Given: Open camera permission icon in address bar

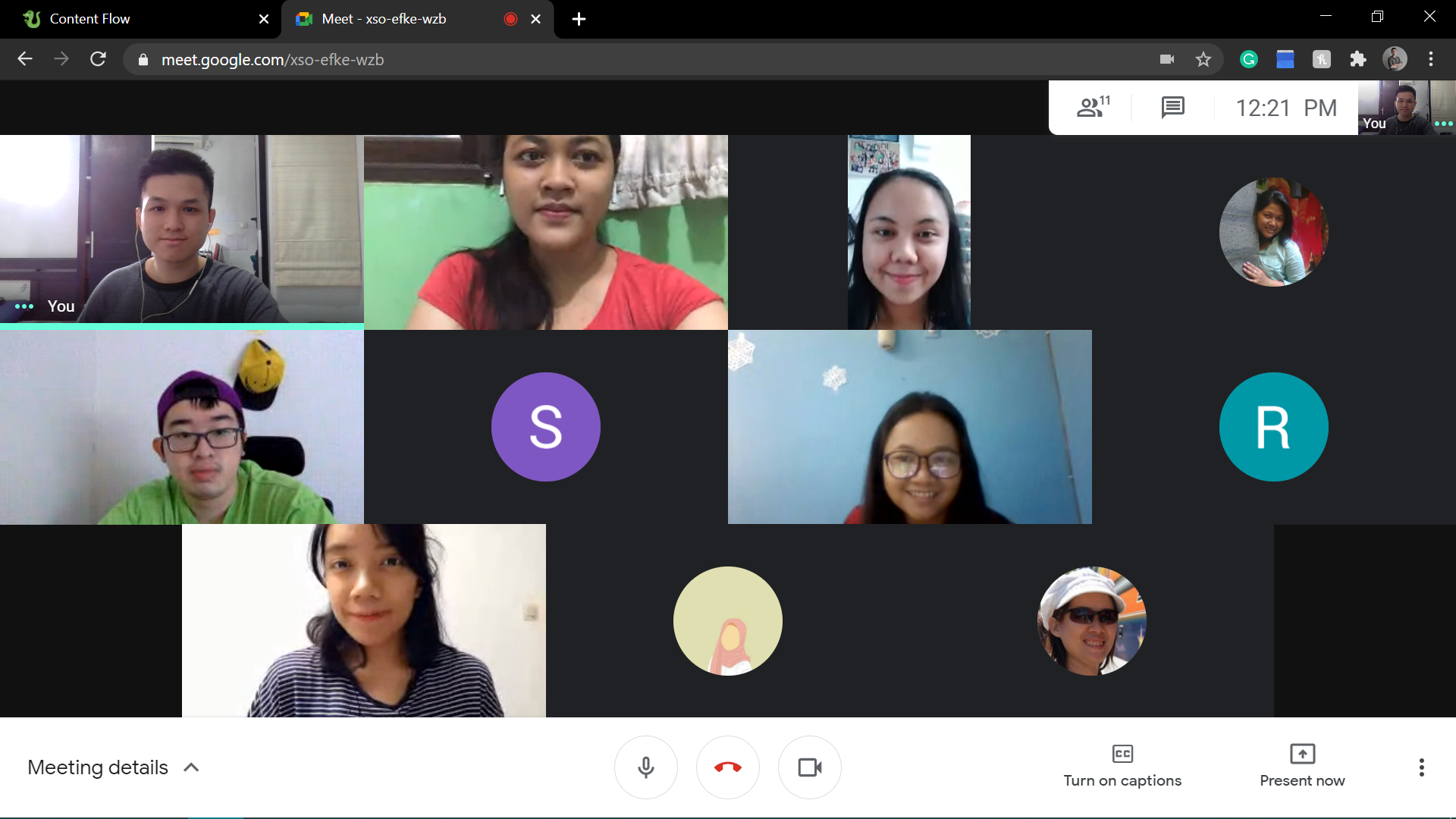Looking at the screenshot, I should (1167, 59).
